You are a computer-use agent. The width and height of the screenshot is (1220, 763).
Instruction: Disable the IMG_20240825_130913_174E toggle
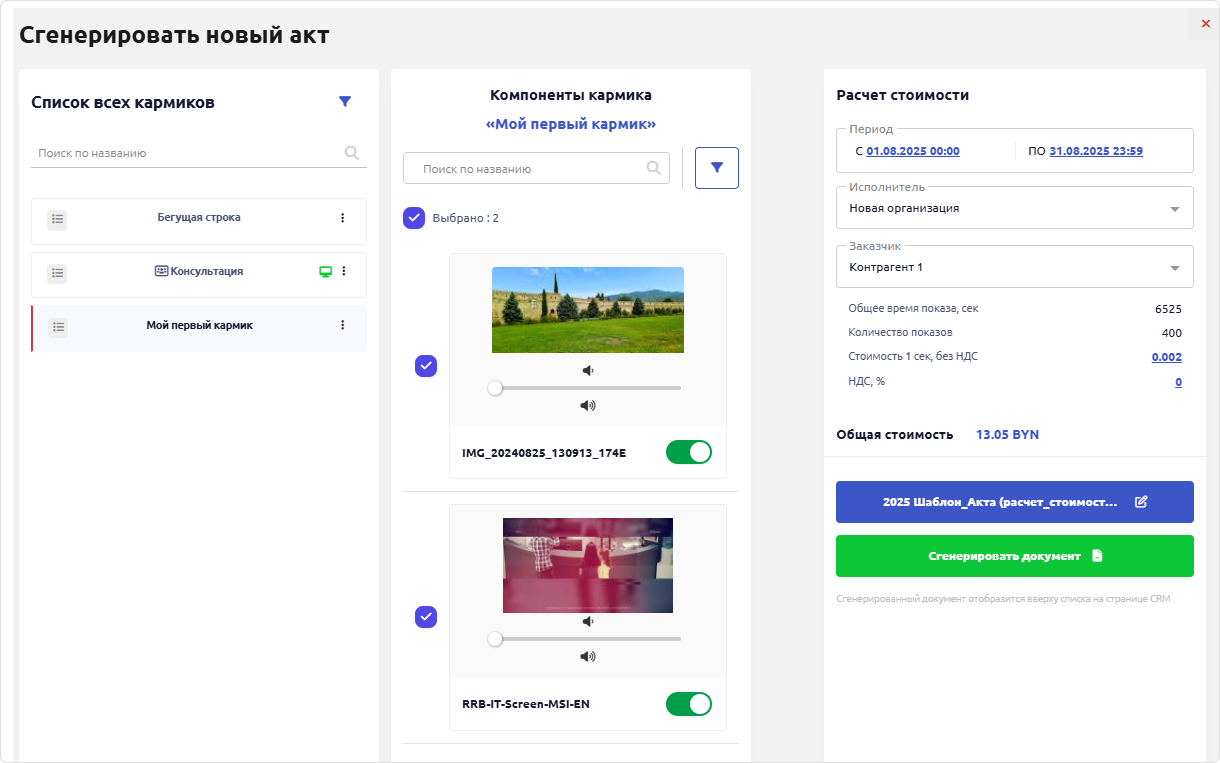688,452
